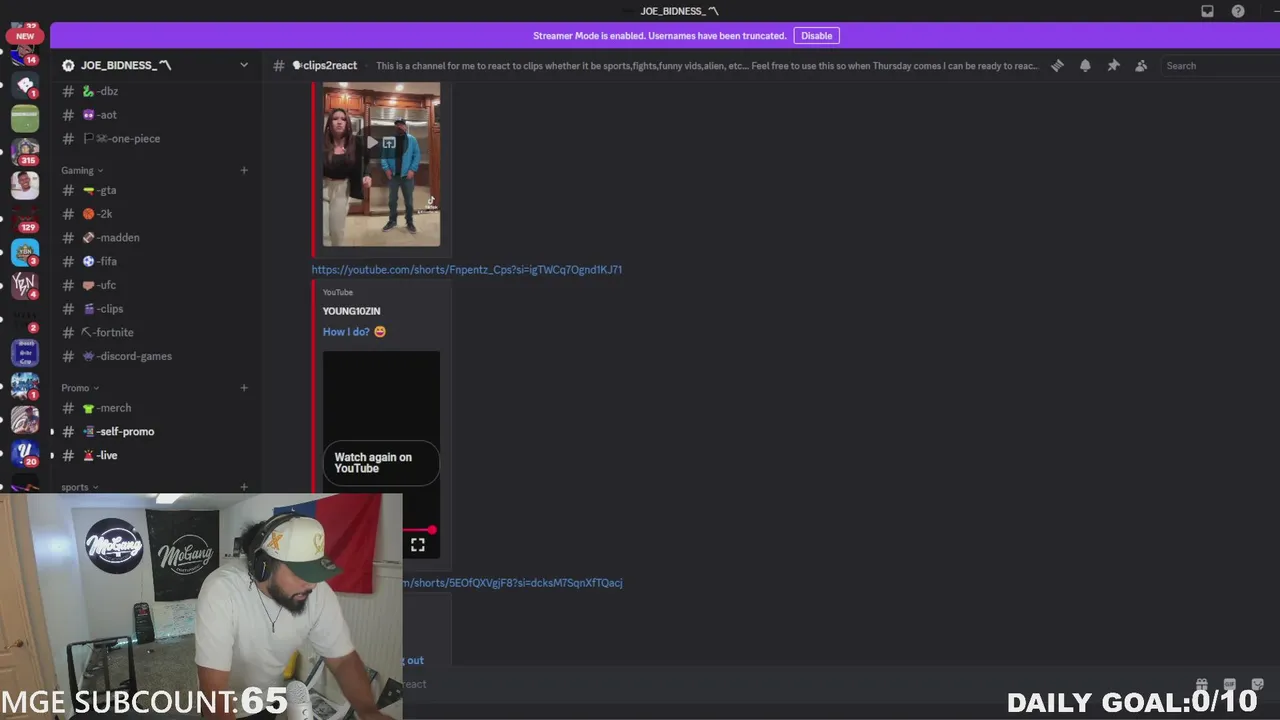The height and width of the screenshot is (720, 1280).
Task: Click the Search field in header
Action: tap(1220, 66)
